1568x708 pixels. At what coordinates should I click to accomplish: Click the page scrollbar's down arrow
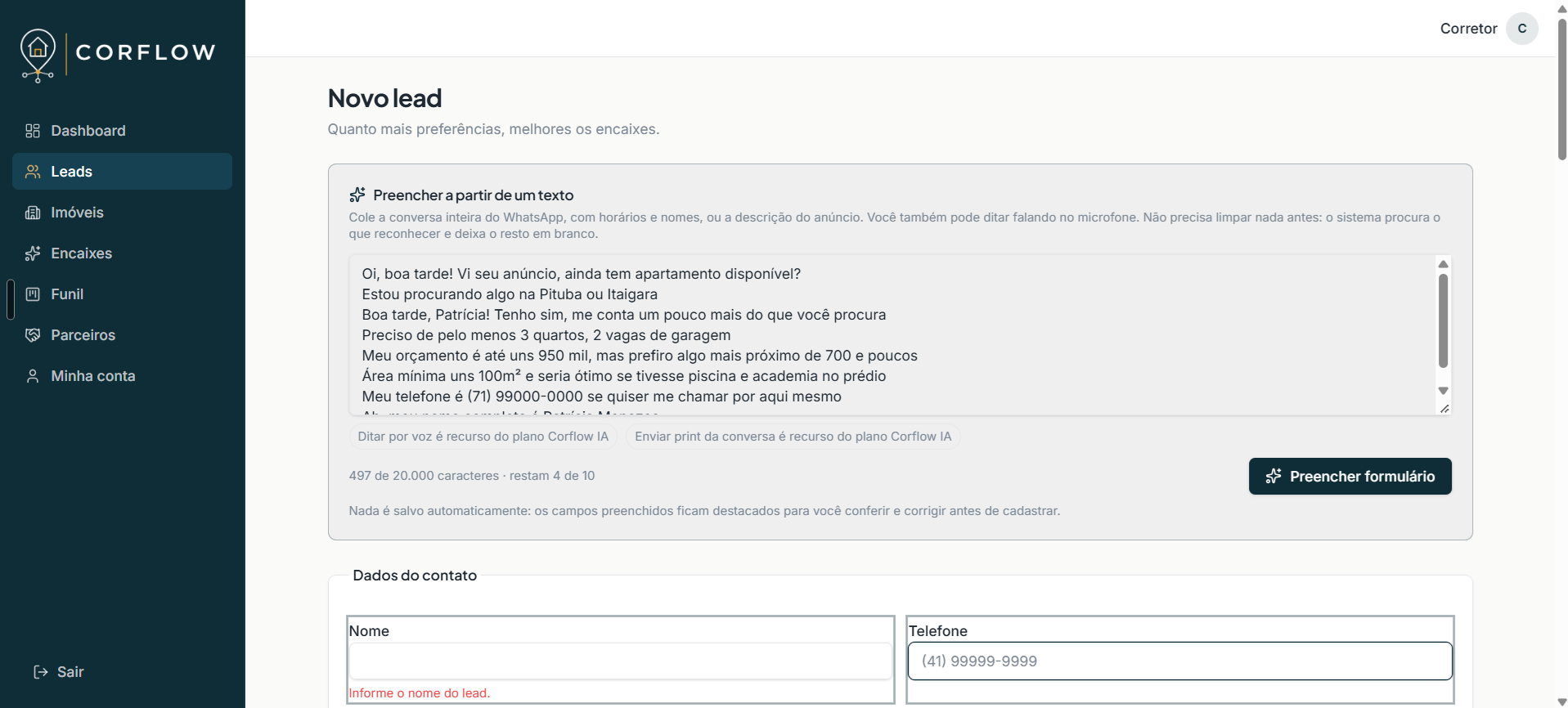[x=1561, y=701]
